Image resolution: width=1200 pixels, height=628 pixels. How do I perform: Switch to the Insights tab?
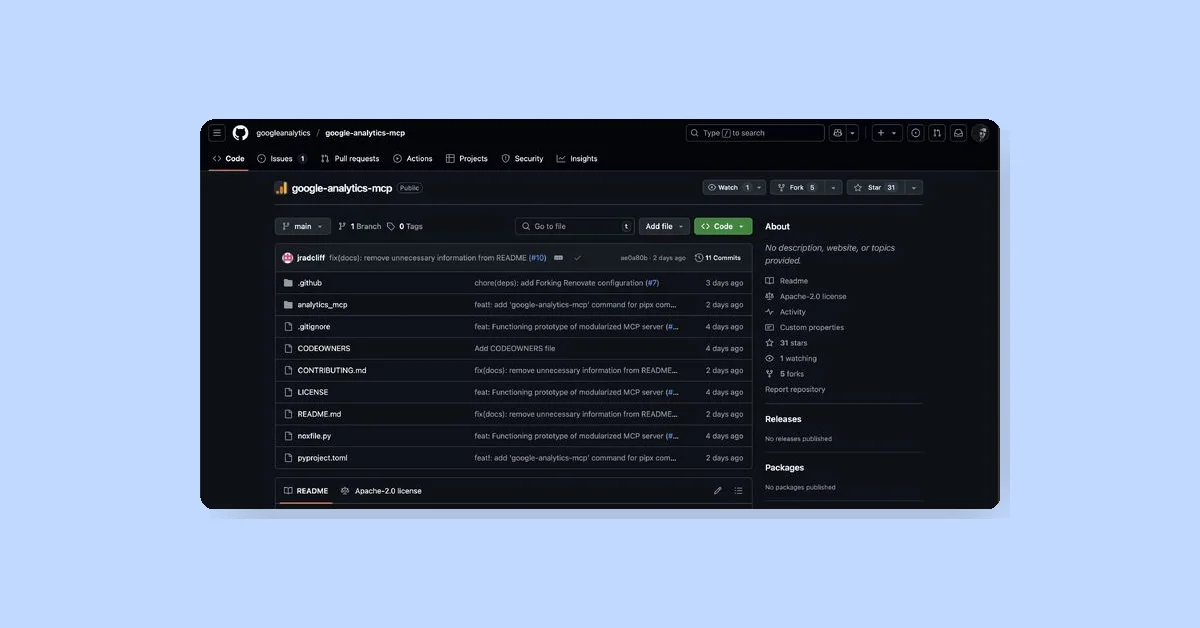pyautogui.click(x=577, y=159)
